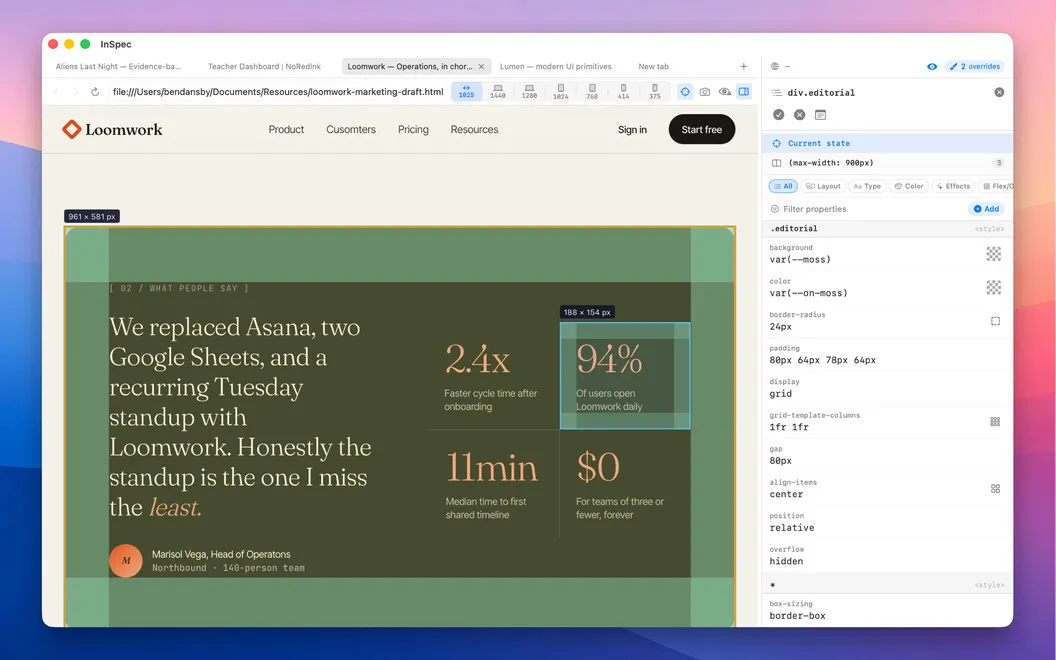
Task: Open a new tab with plus button
Action: pyautogui.click(x=744, y=67)
